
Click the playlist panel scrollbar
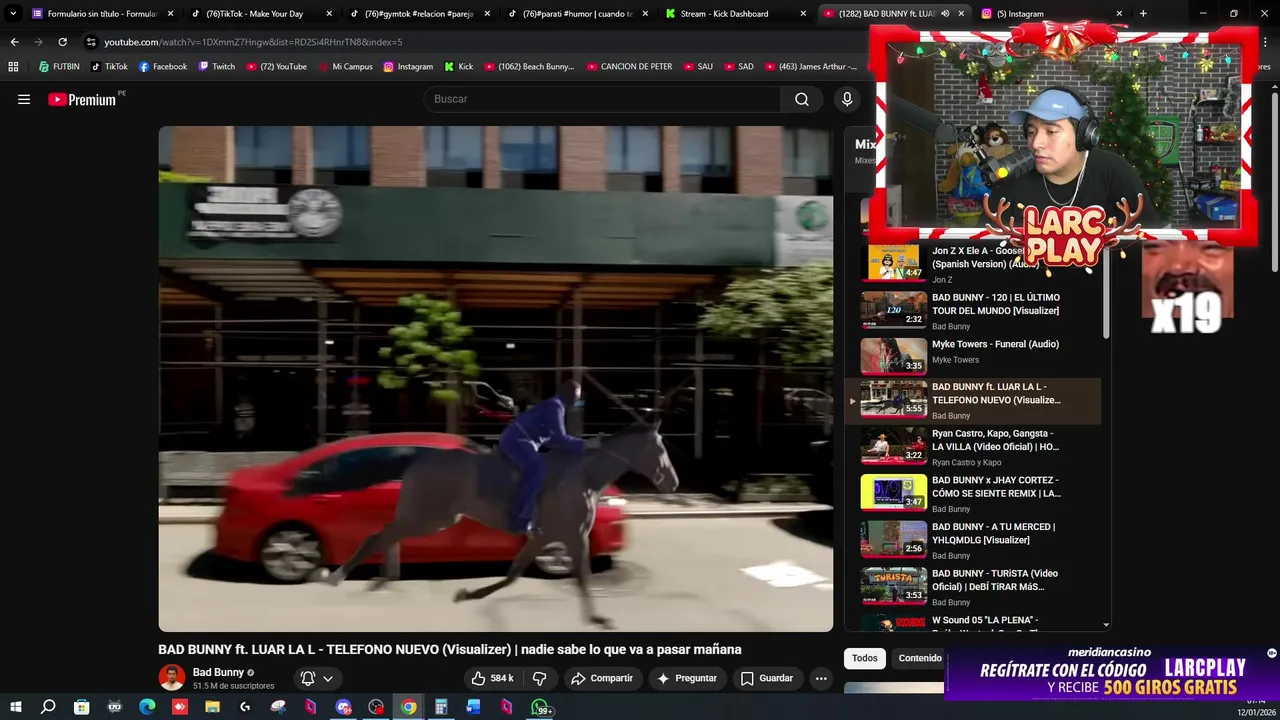click(x=1106, y=290)
